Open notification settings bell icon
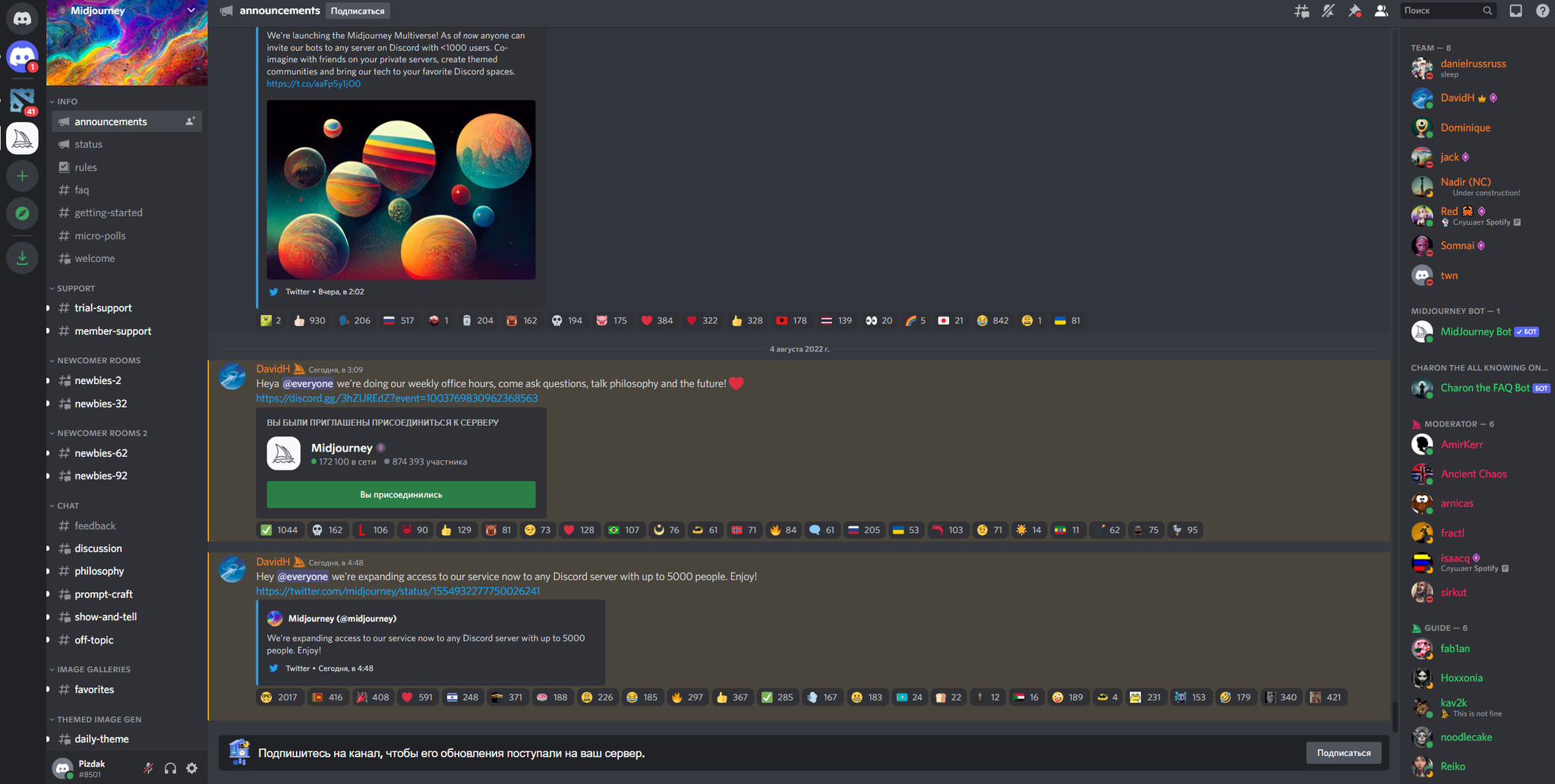This screenshot has width=1555, height=784. (1328, 11)
